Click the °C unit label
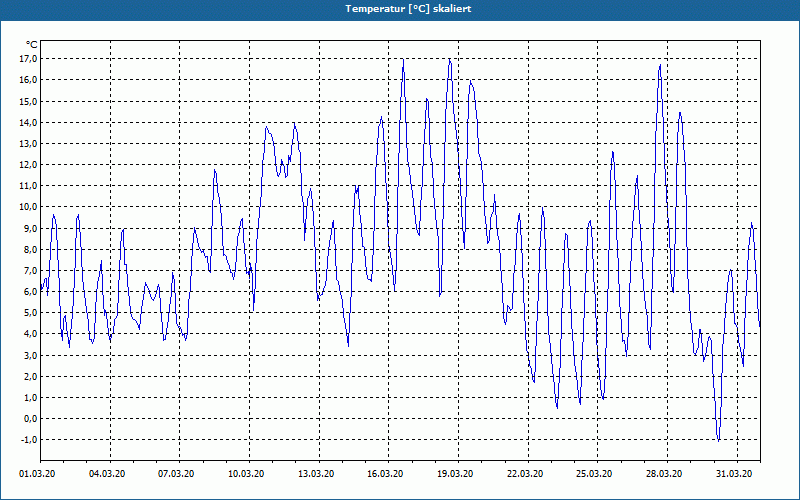Viewport: 800px width, 500px height. [x=32, y=45]
